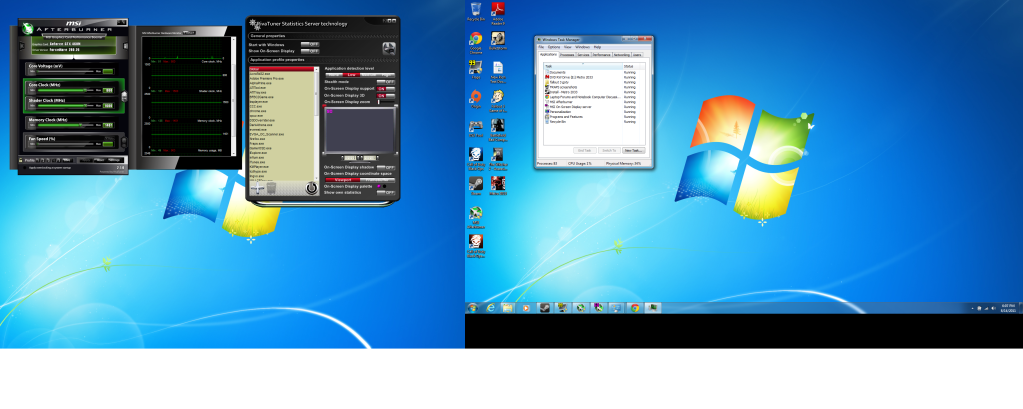This screenshot has width=1023, height=409.
Task: Open the File menu in Task Manager
Action: pos(541,47)
